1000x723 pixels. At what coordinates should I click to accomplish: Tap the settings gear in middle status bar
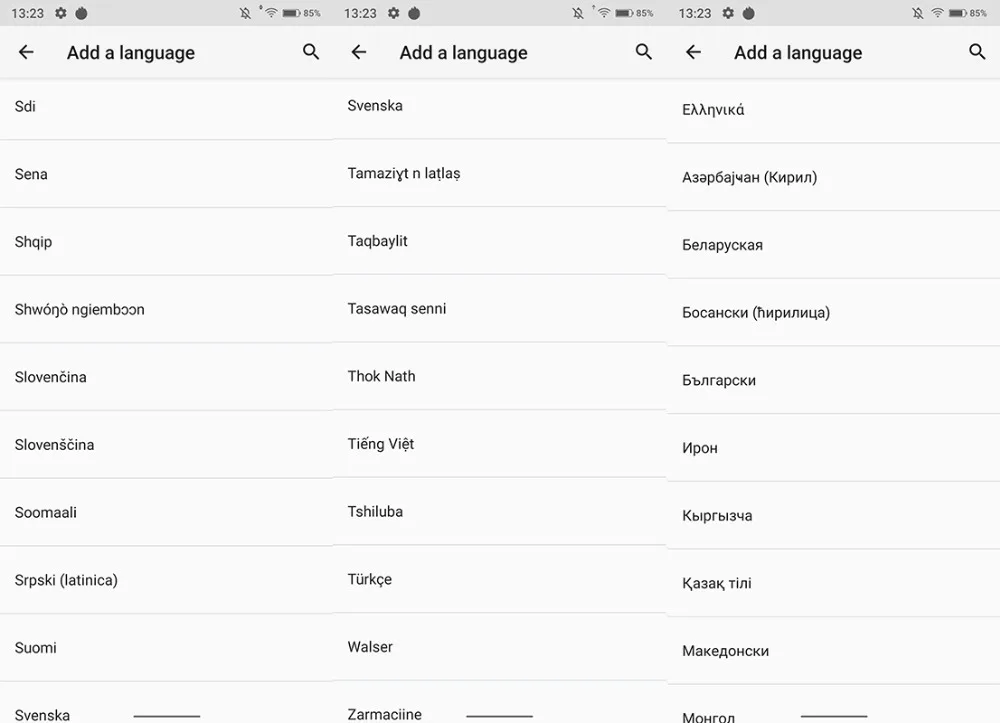coord(393,13)
